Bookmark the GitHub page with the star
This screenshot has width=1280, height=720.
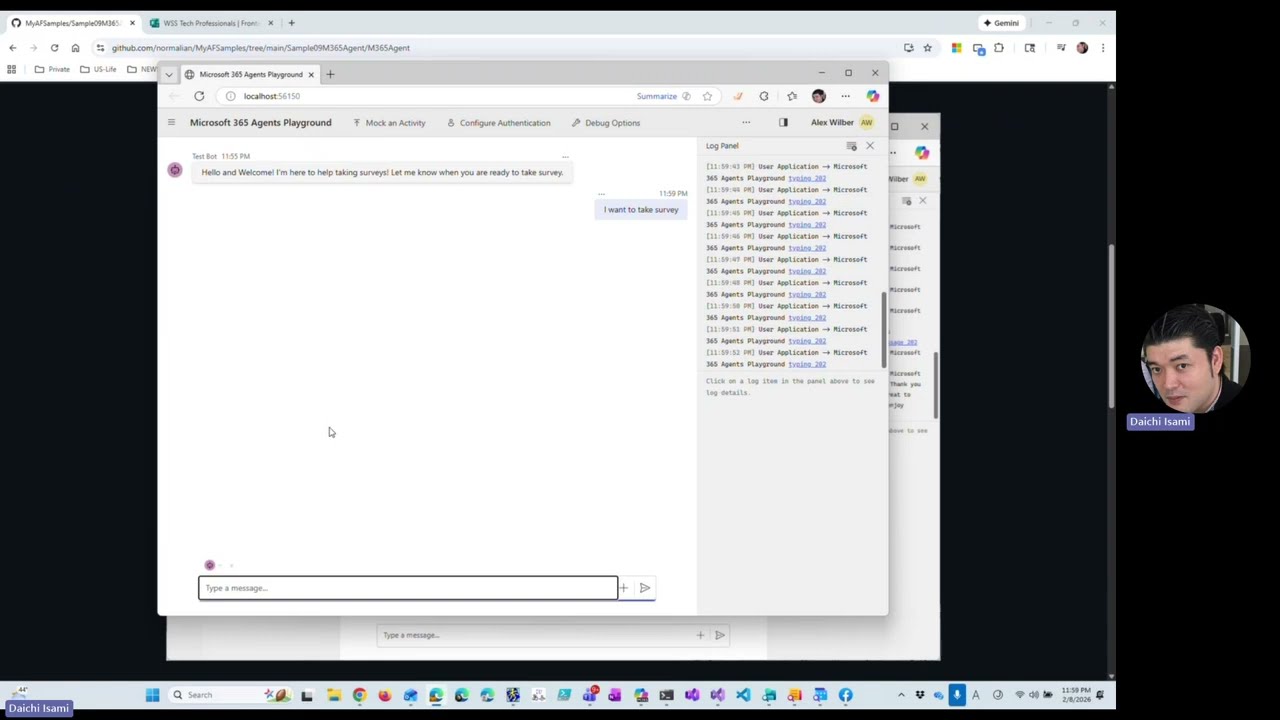927,48
